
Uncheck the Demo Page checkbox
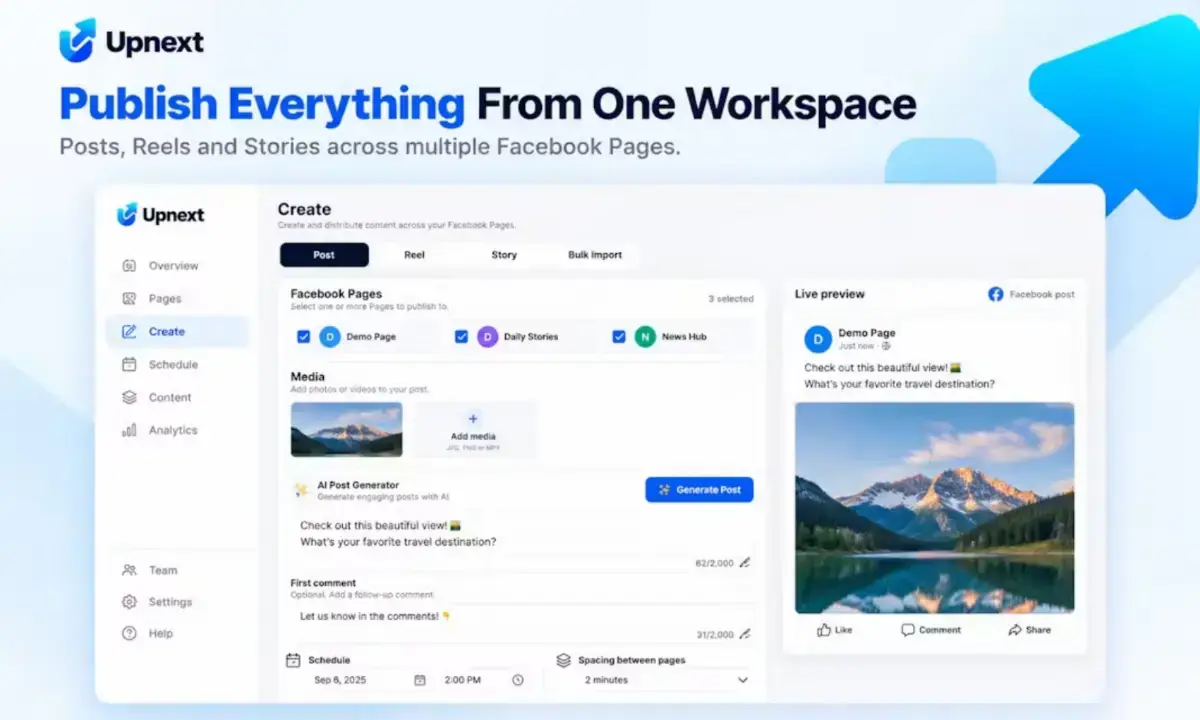point(304,337)
